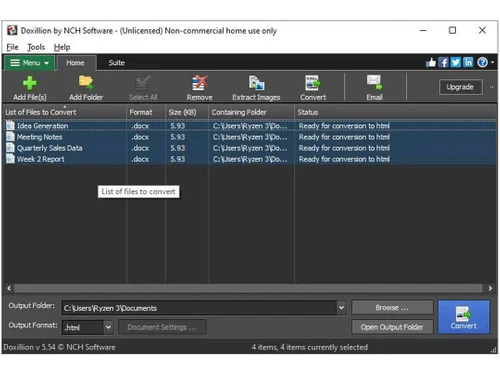Switch to the Suite tab
The width and height of the screenshot is (500, 375).
click(x=117, y=63)
